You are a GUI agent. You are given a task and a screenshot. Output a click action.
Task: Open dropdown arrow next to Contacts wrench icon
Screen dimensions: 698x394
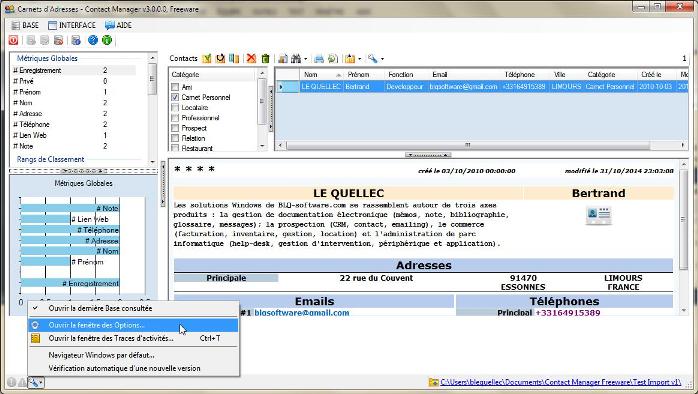[x=382, y=59]
